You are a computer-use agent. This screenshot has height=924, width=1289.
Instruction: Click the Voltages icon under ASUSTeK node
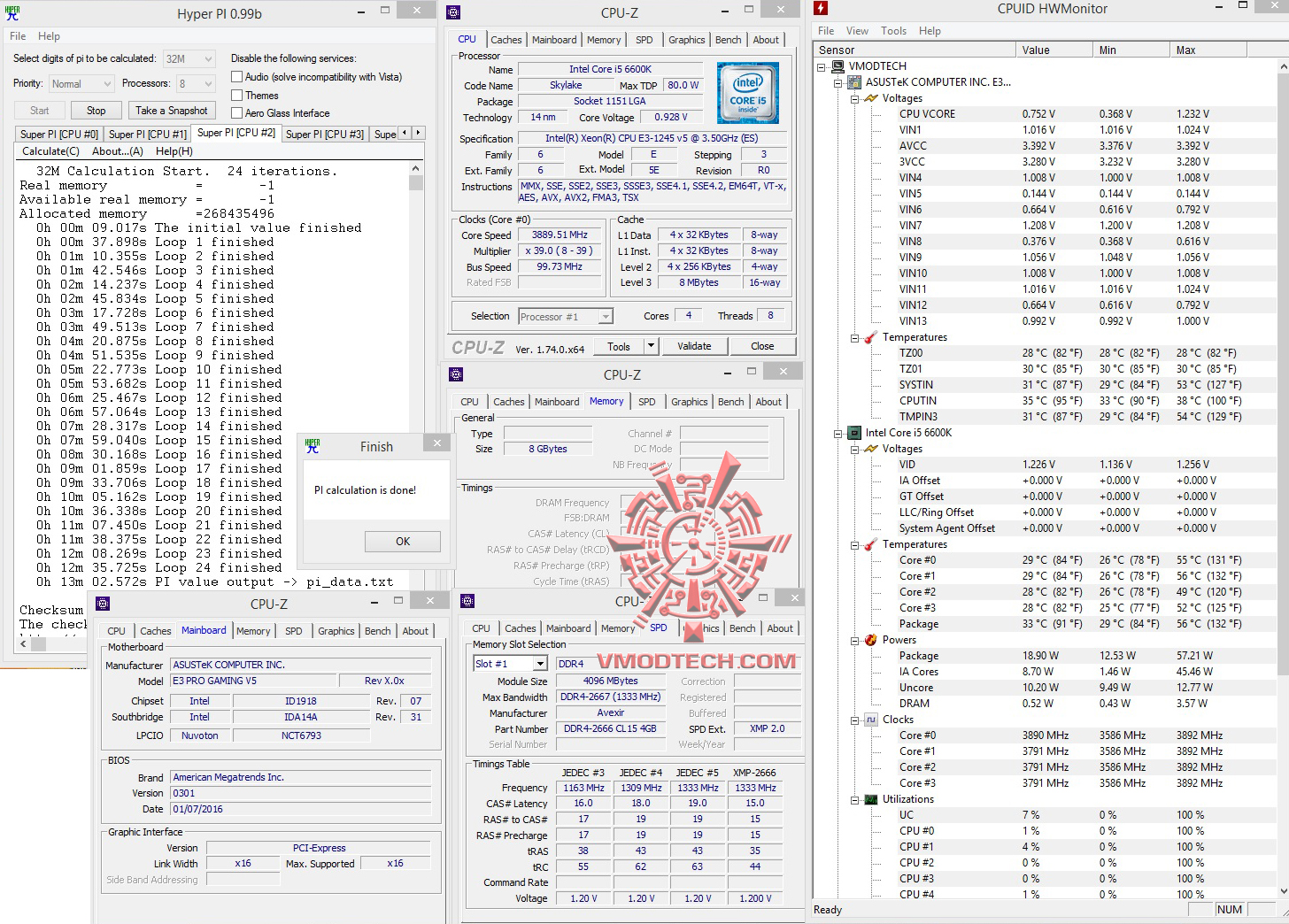(x=871, y=98)
